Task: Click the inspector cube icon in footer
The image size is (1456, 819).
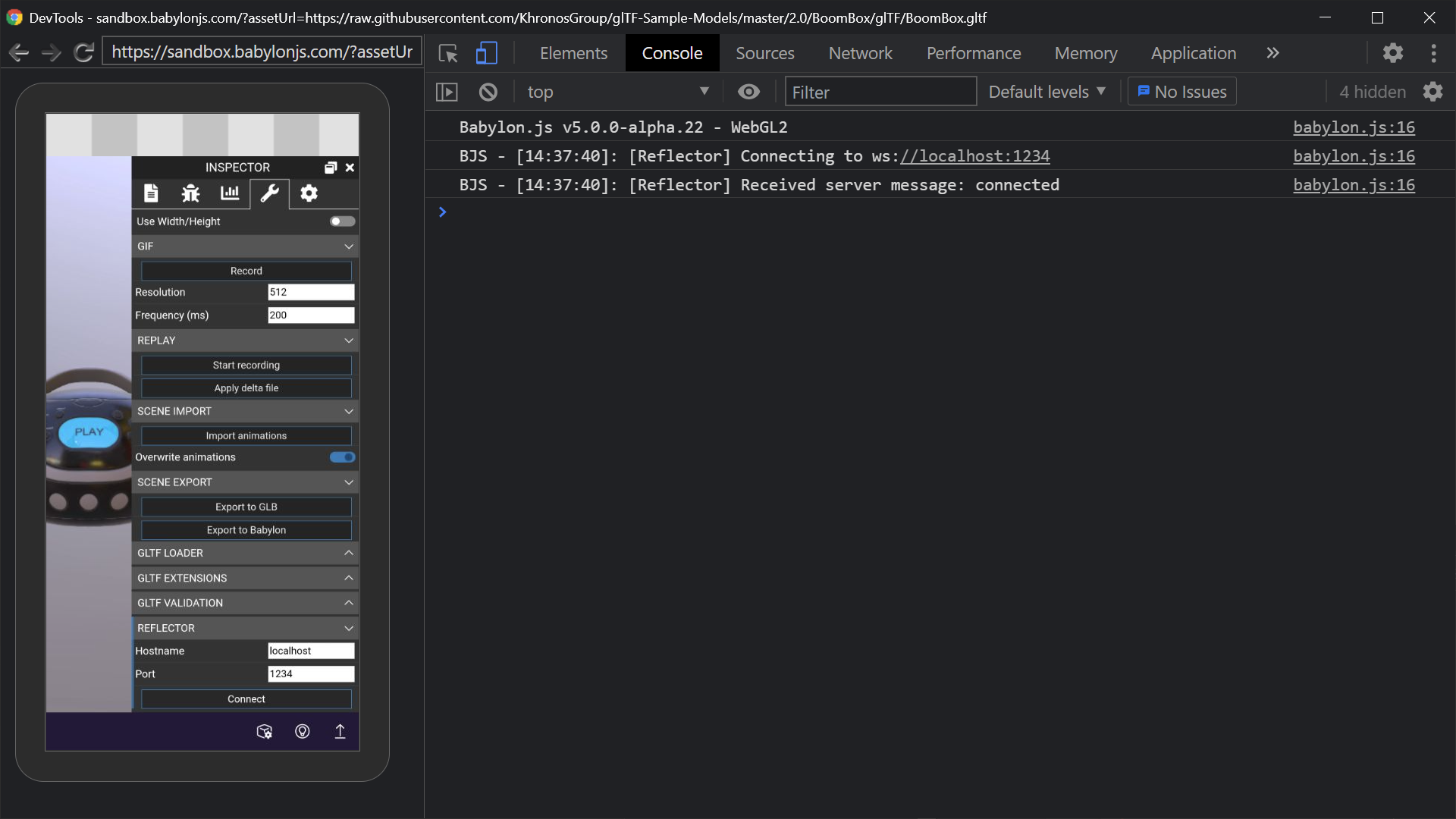Action: (264, 731)
